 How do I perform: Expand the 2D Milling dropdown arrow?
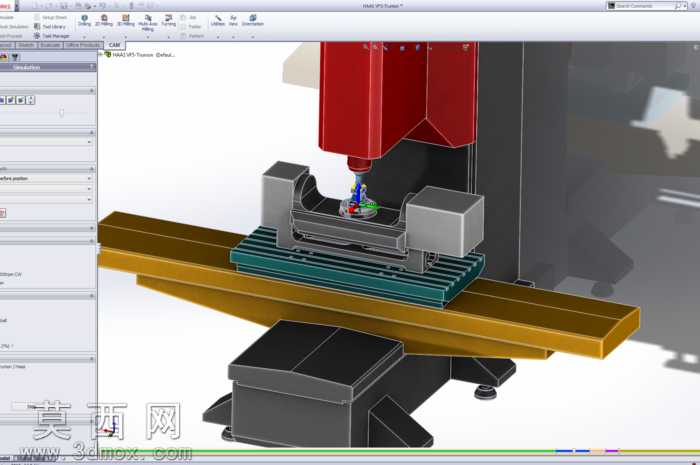click(104, 37)
